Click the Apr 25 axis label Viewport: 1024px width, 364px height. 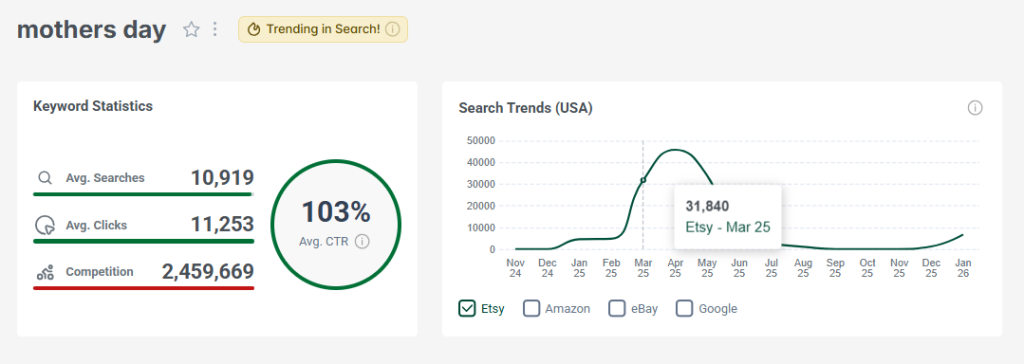click(x=675, y=267)
